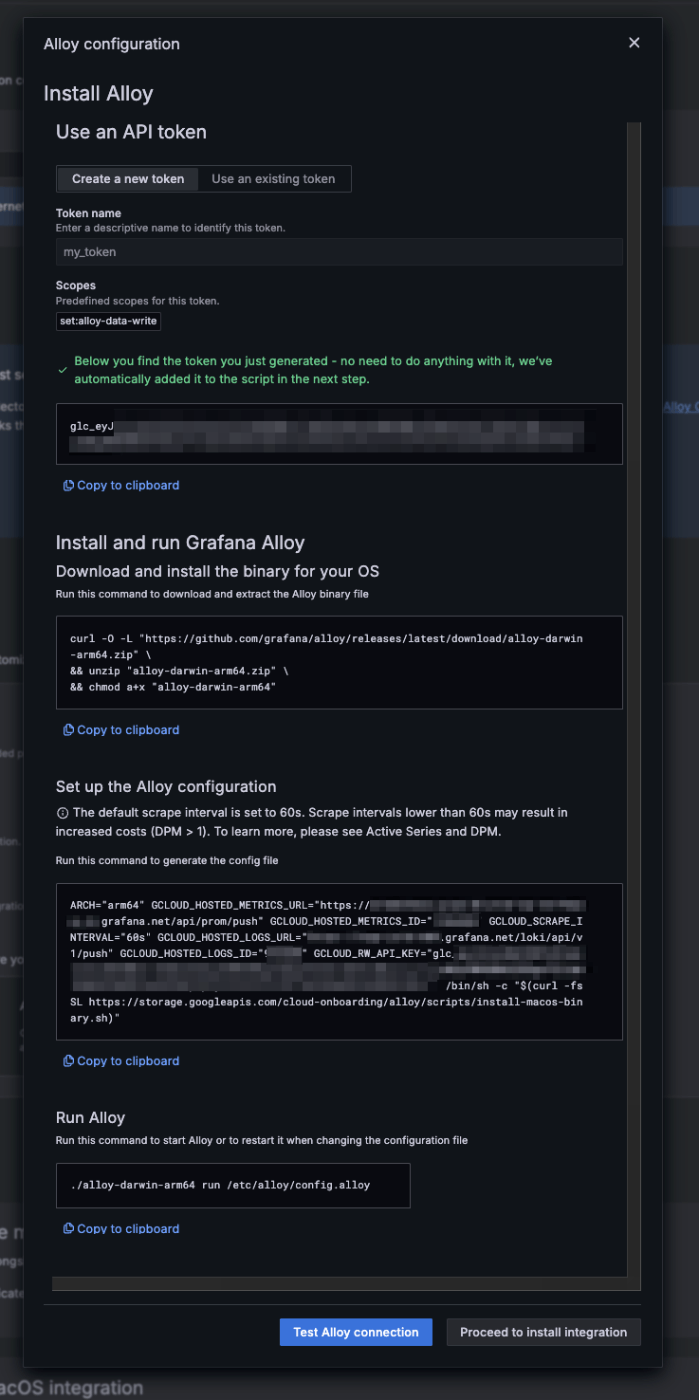Click the 'Install Alloy' heading
The width and height of the screenshot is (699, 1400).
point(98,94)
